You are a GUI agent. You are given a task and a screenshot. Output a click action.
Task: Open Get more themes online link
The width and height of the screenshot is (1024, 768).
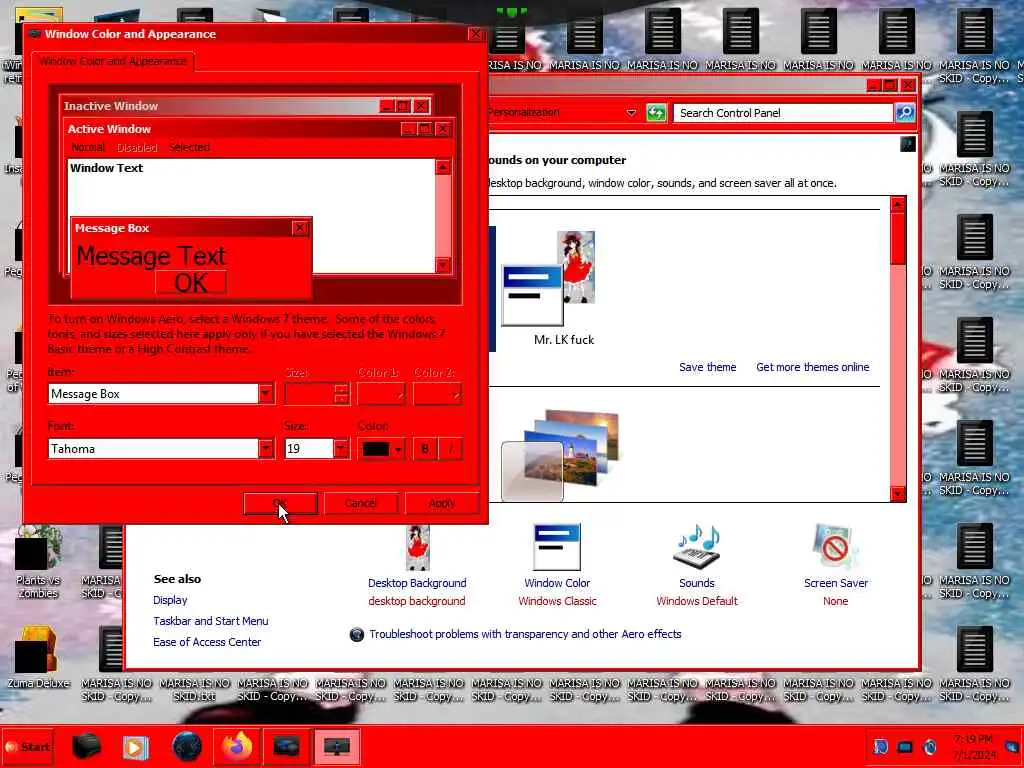coord(812,367)
